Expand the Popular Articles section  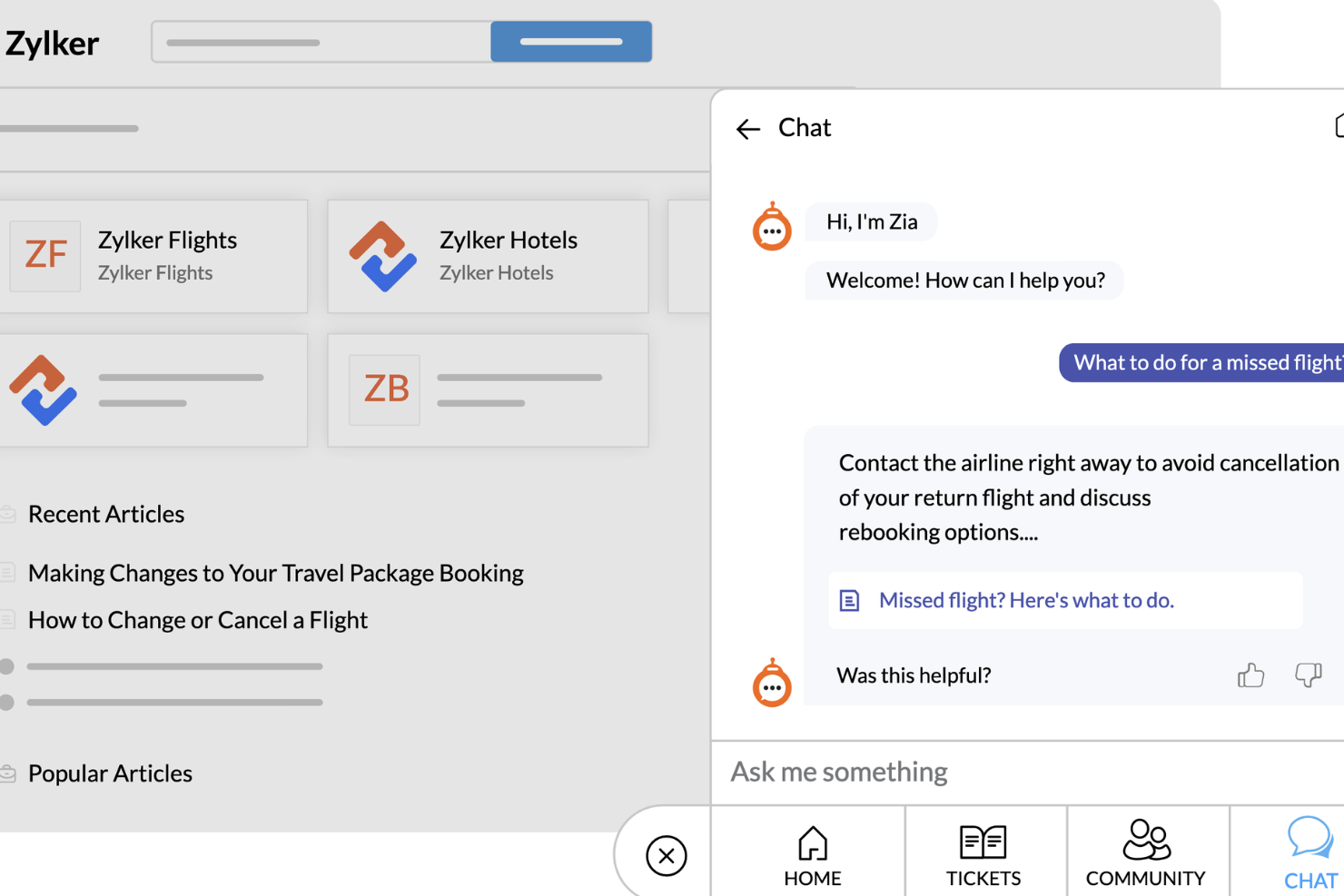(110, 773)
